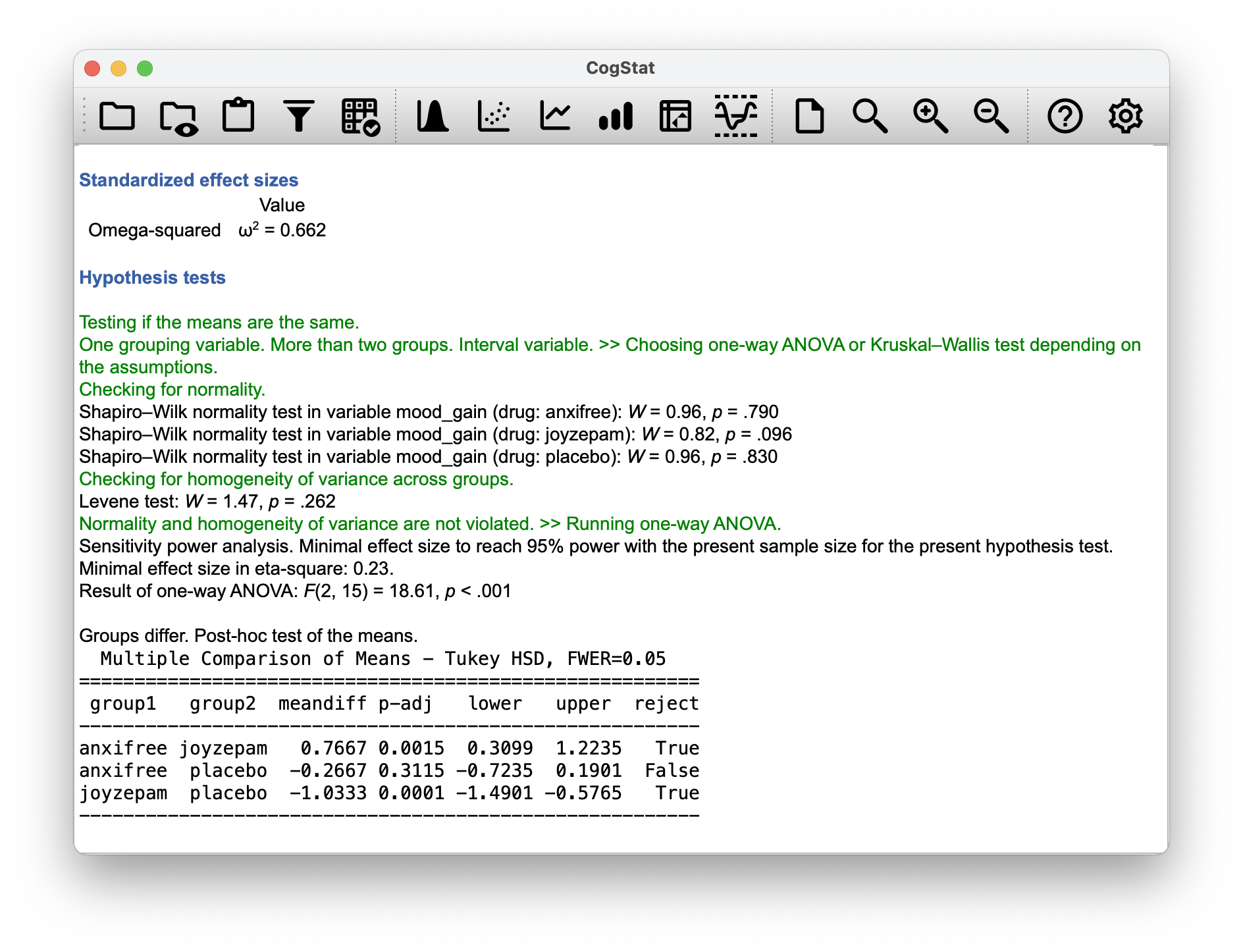Clear output with the blank page icon
This screenshot has width=1243, height=952.
coord(810,116)
